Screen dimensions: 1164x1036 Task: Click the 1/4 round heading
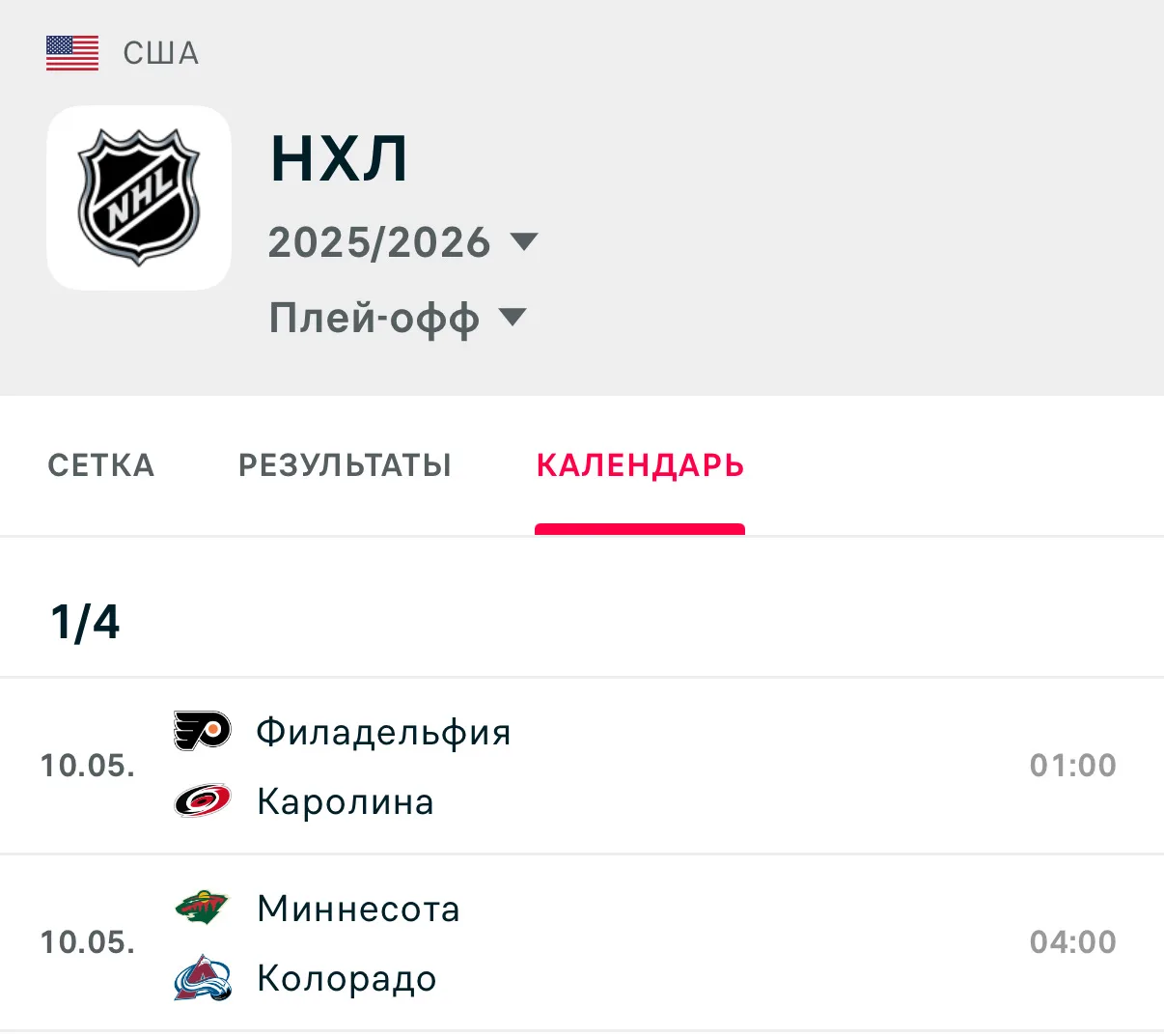85,622
